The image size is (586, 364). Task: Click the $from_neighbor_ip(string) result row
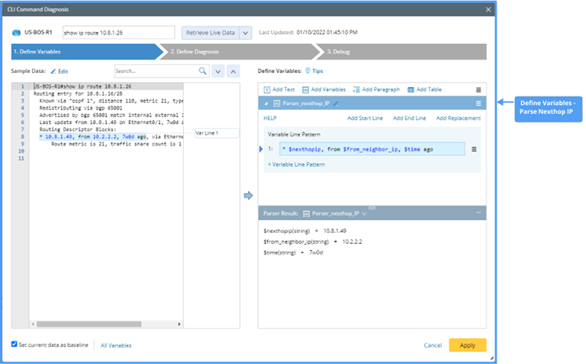tap(312, 242)
